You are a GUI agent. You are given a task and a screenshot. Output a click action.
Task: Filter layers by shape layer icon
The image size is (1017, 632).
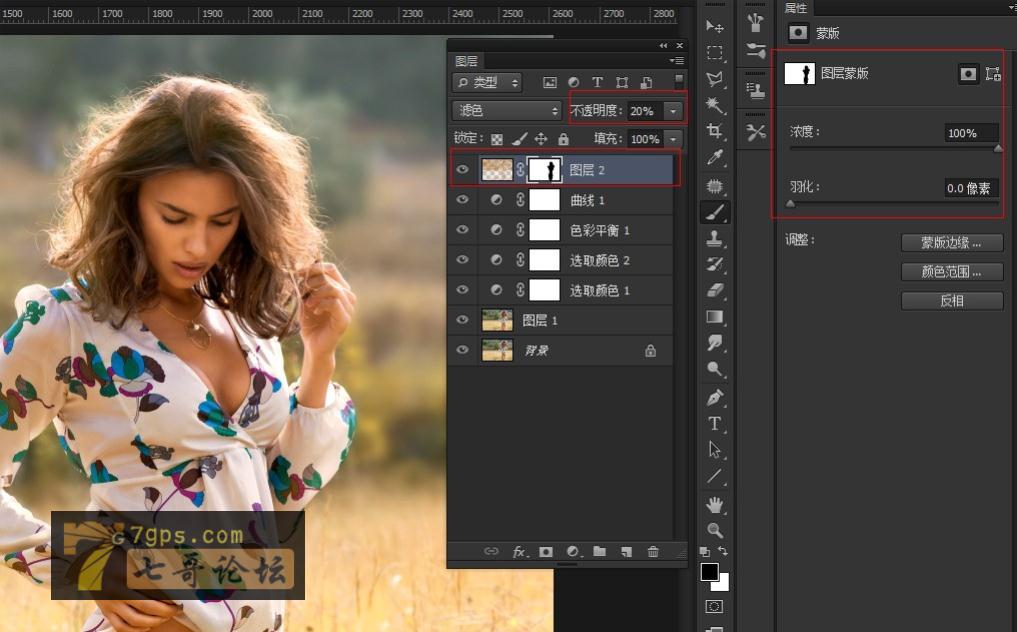[x=622, y=82]
